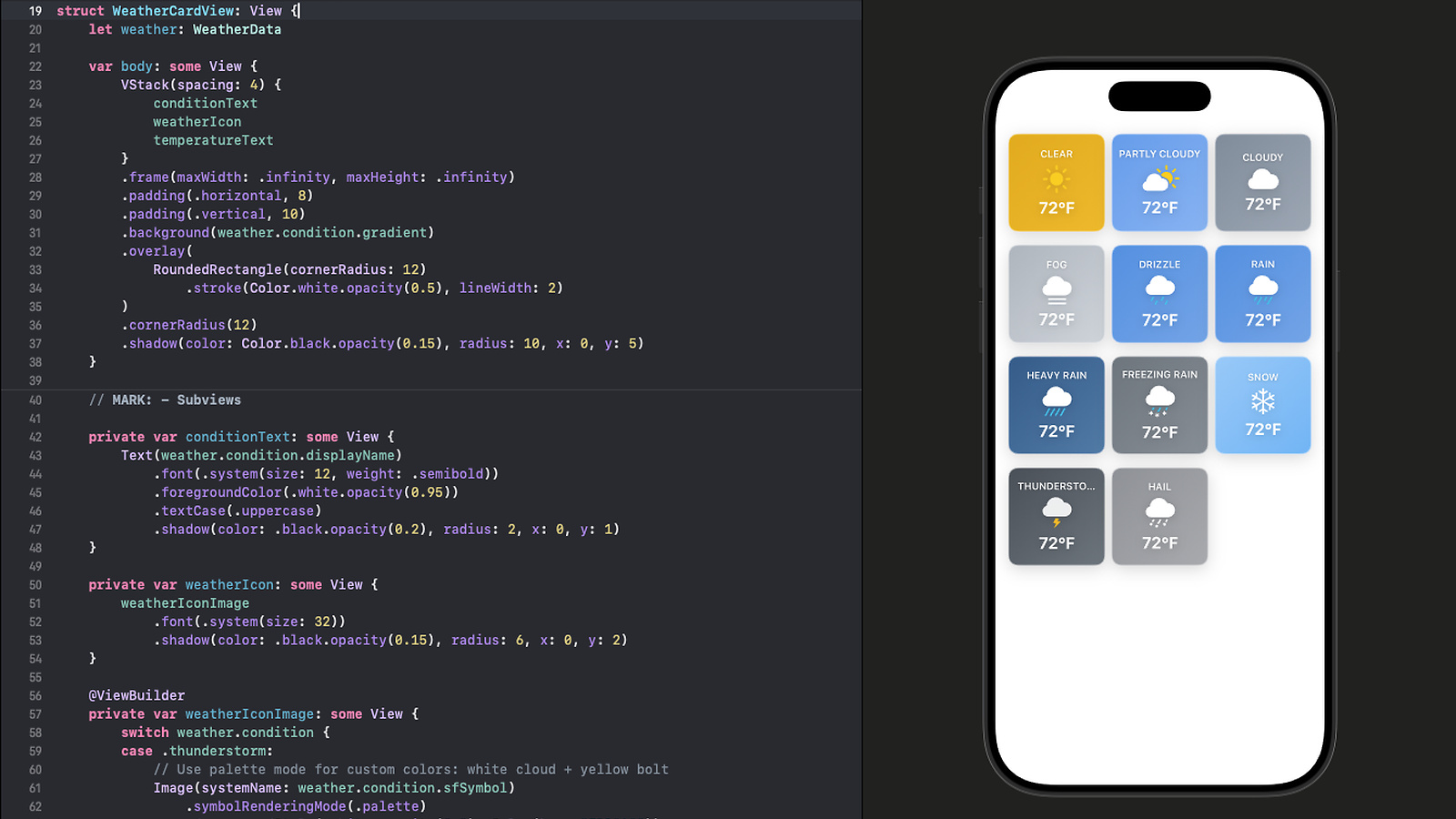
Task: Select the snowflake icon on the Snow card
Action: pos(1263,401)
